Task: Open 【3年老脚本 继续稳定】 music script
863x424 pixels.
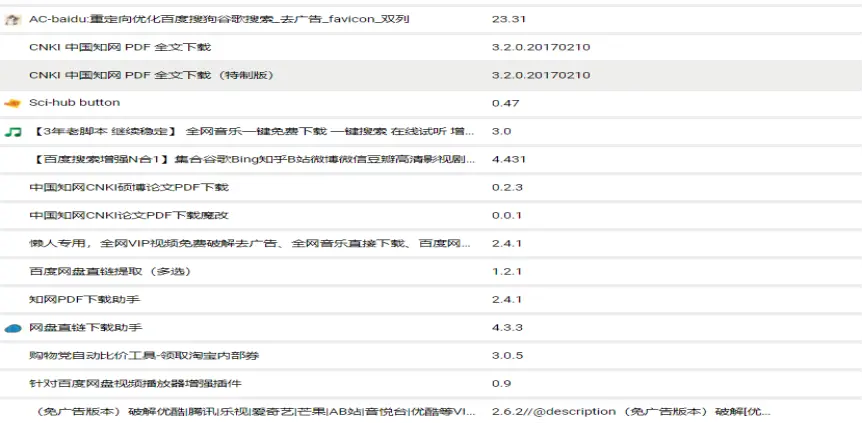Action: coord(253,132)
